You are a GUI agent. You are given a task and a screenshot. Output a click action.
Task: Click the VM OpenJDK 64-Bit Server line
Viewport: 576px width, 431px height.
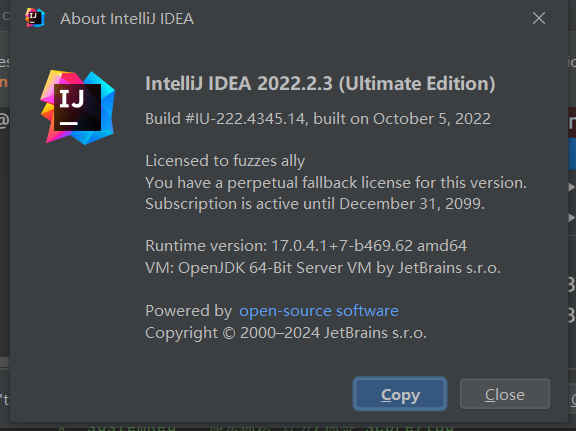click(323, 268)
